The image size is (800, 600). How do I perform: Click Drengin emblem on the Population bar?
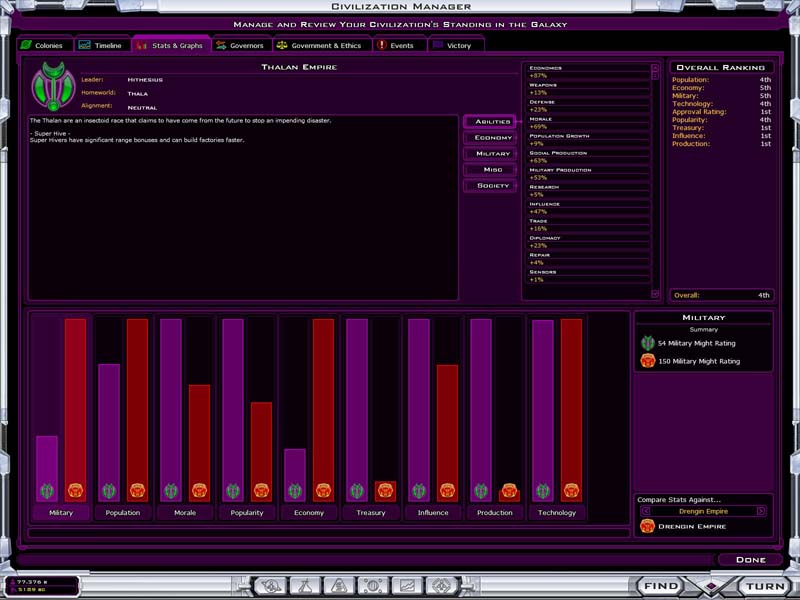click(x=137, y=491)
